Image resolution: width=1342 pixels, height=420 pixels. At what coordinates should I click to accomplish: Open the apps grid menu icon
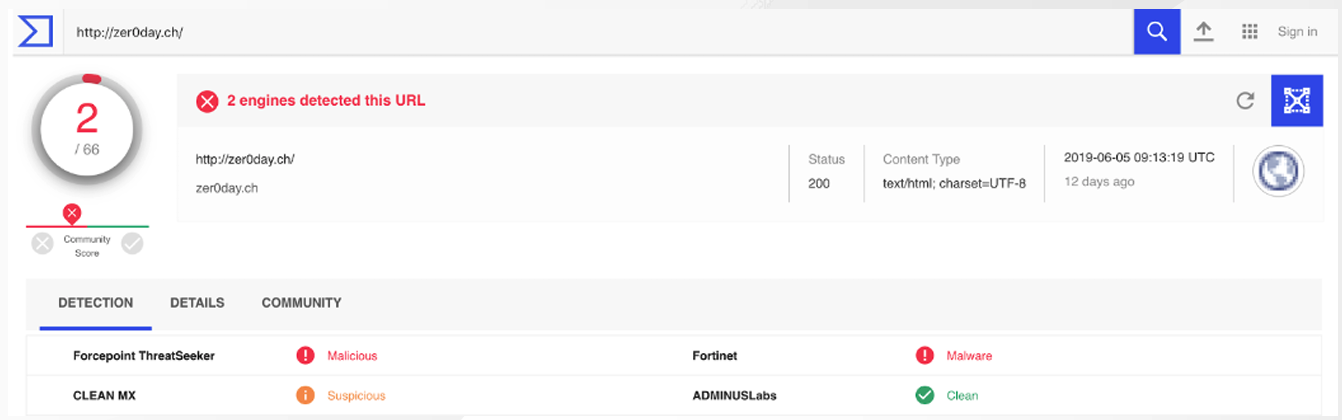tap(1249, 32)
